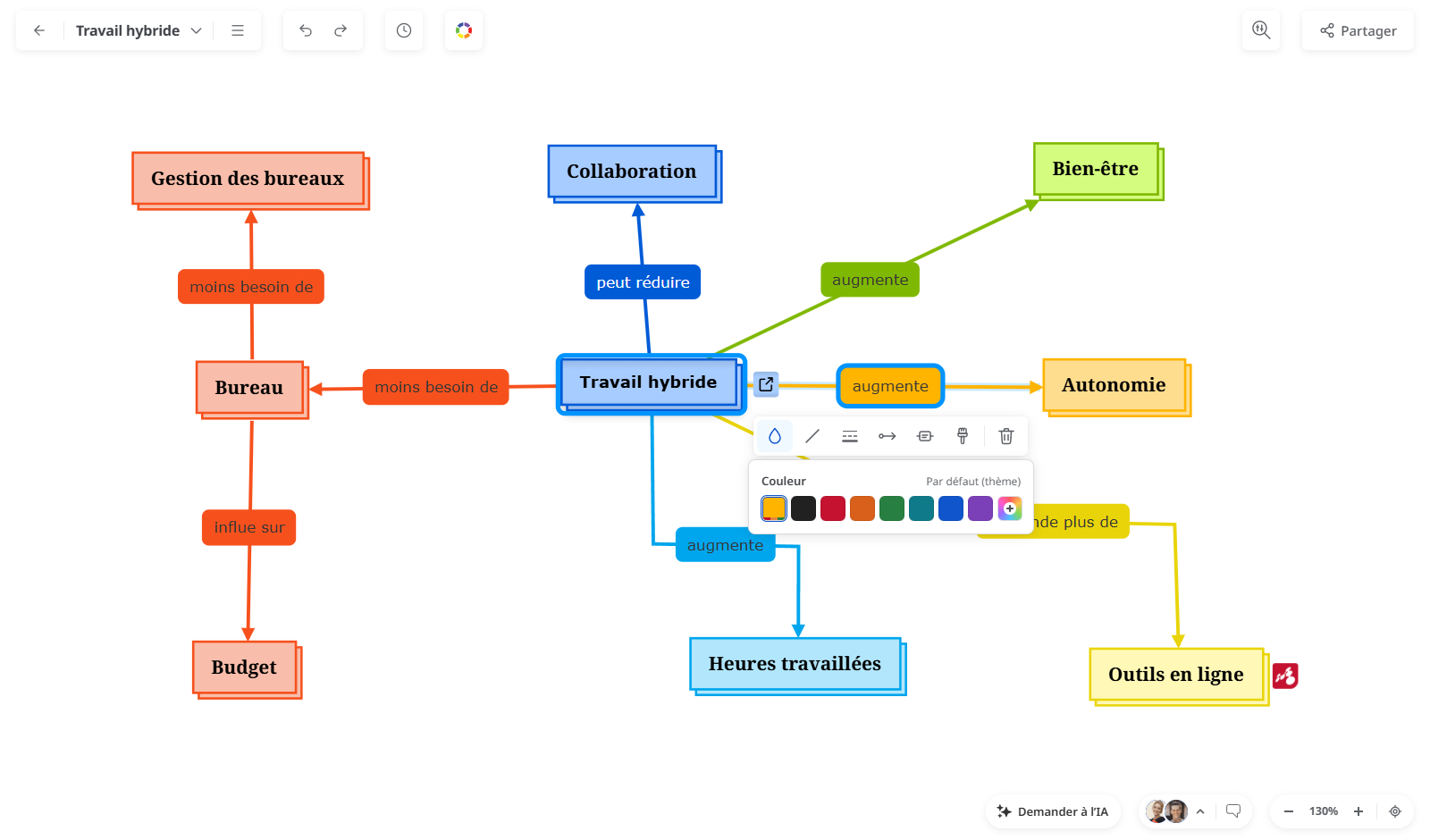The height and width of the screenshot is (840, 1430).
Task: Choose the black color swatch
Action: tap(803, 508)
